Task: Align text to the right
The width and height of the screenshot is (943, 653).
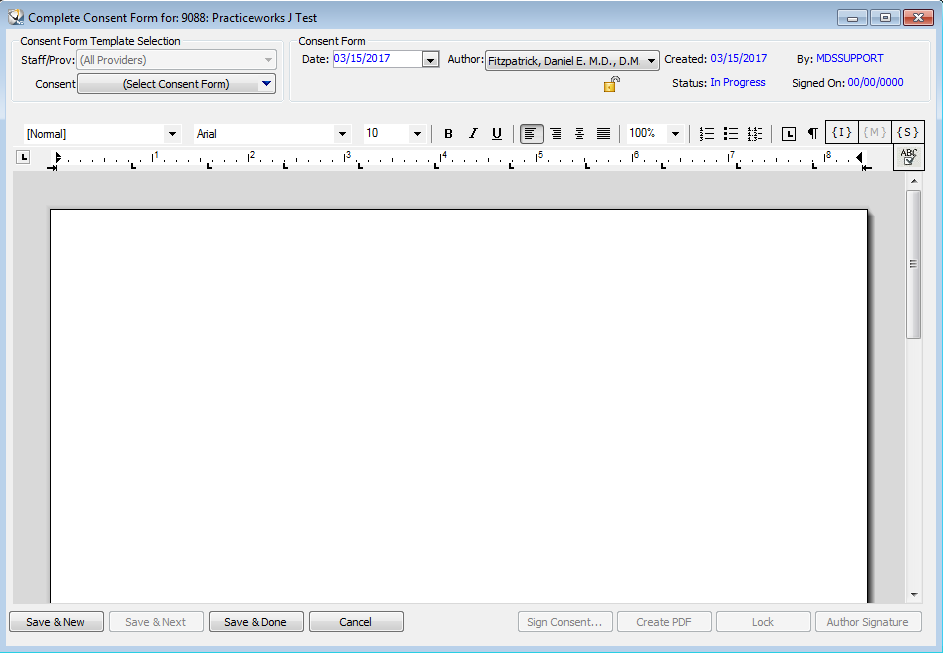Action: [x=556, y=133]
